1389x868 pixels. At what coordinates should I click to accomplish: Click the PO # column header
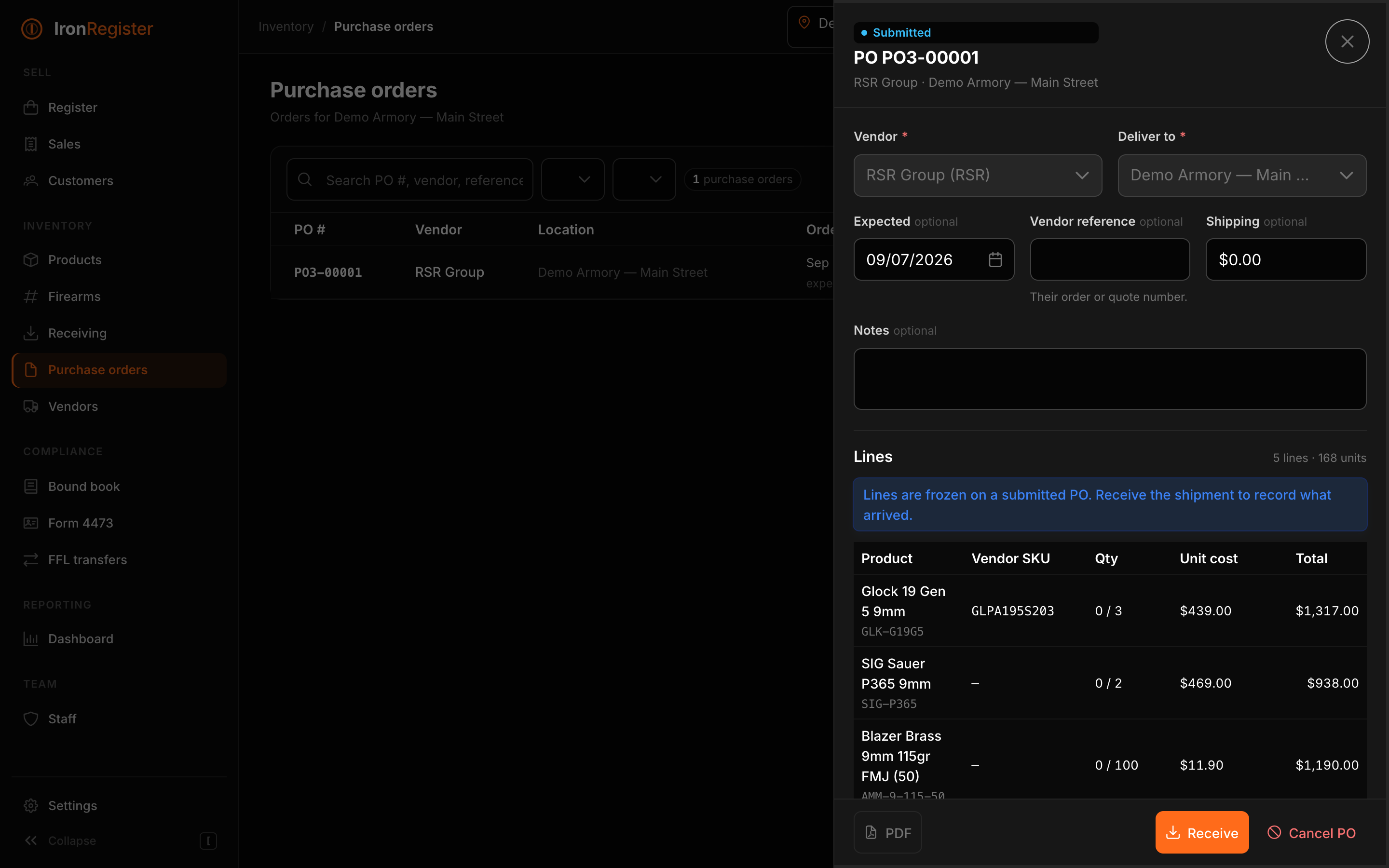(x=309, y=230)
